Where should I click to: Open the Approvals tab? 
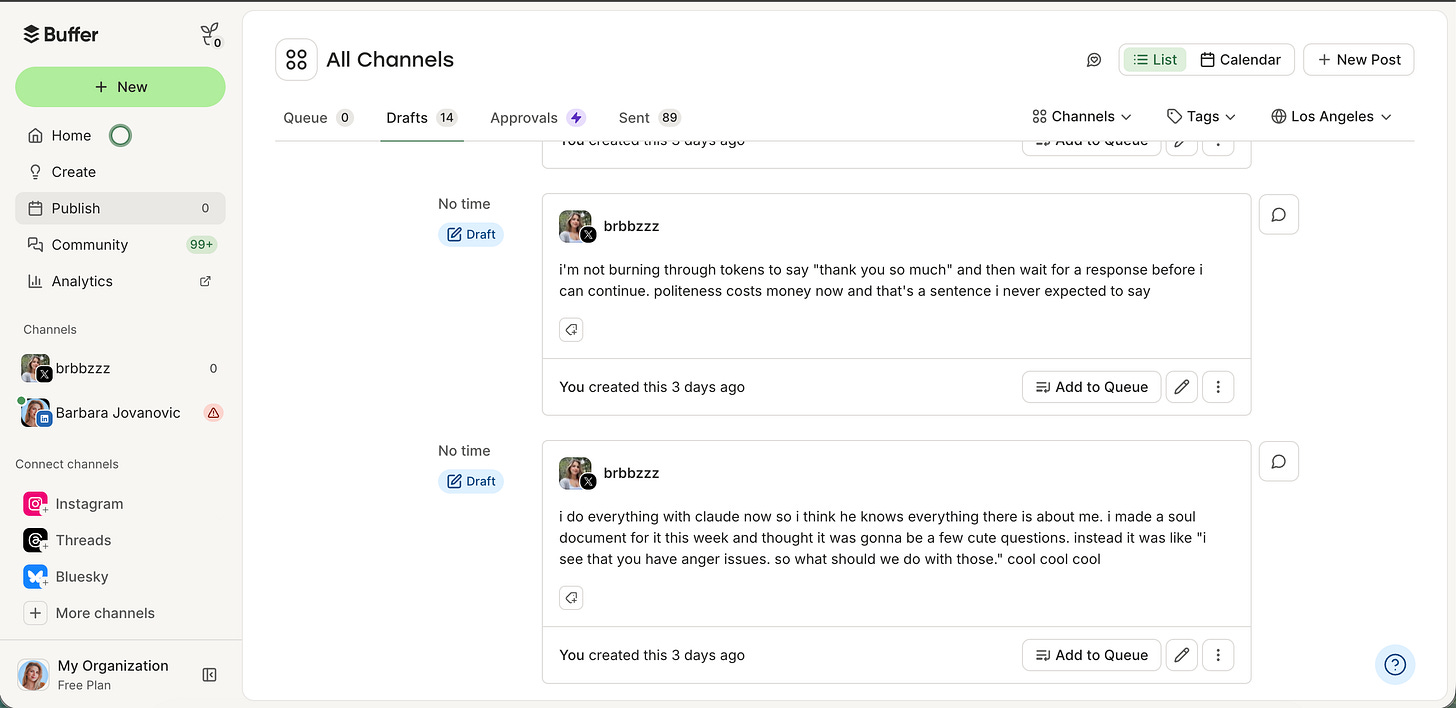[537, 118]
